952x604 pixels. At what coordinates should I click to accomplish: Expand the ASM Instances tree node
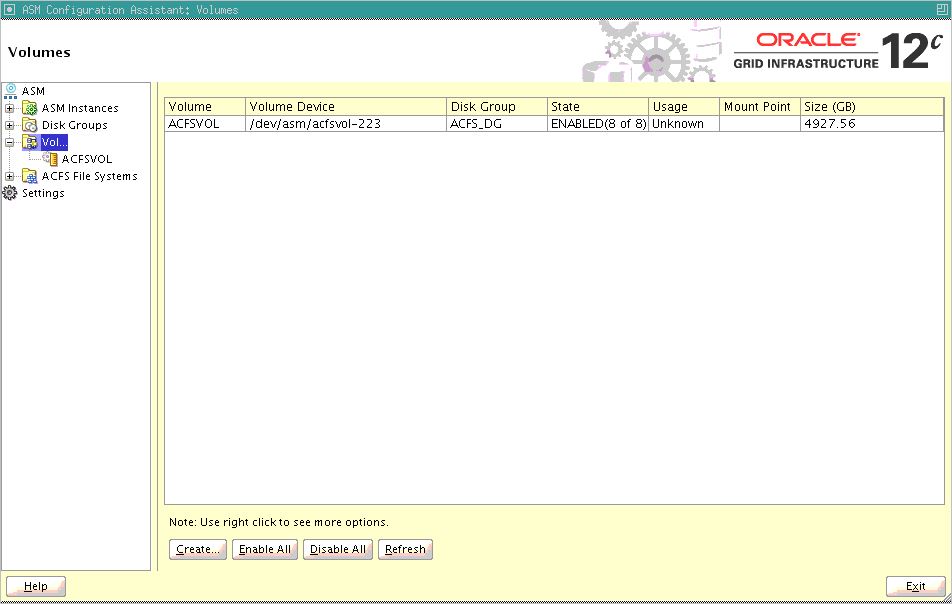[x=9, y=109]
